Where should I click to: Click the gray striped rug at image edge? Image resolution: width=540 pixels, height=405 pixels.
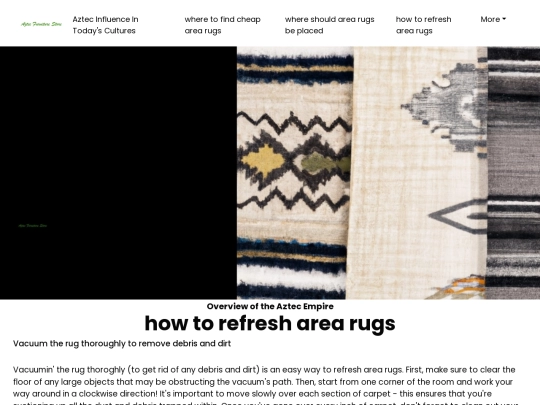point(513,173)
